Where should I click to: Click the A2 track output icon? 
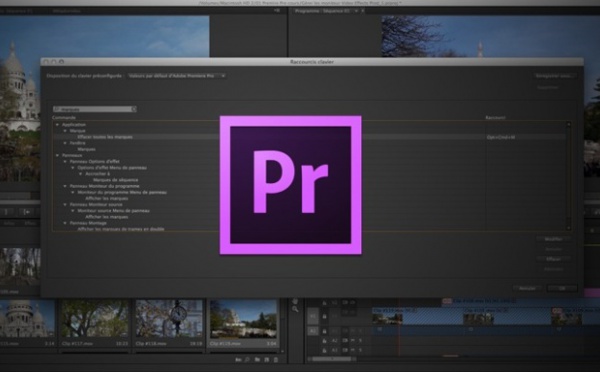point(345,340)
